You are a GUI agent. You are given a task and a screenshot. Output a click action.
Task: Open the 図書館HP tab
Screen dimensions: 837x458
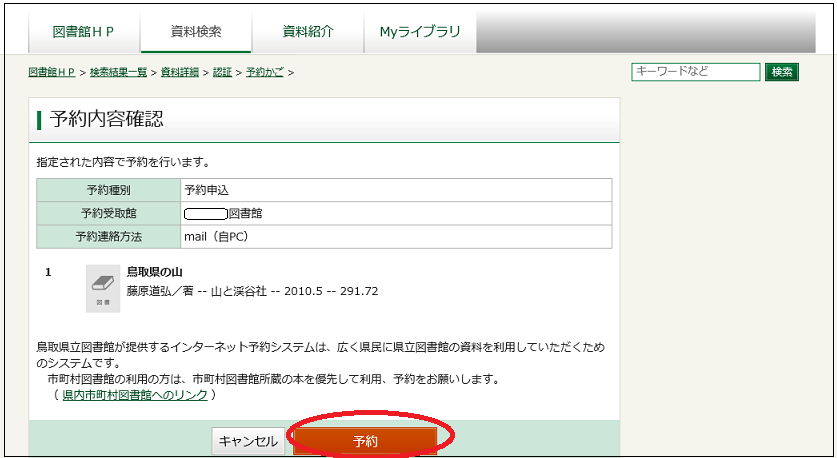coord(84,31)
